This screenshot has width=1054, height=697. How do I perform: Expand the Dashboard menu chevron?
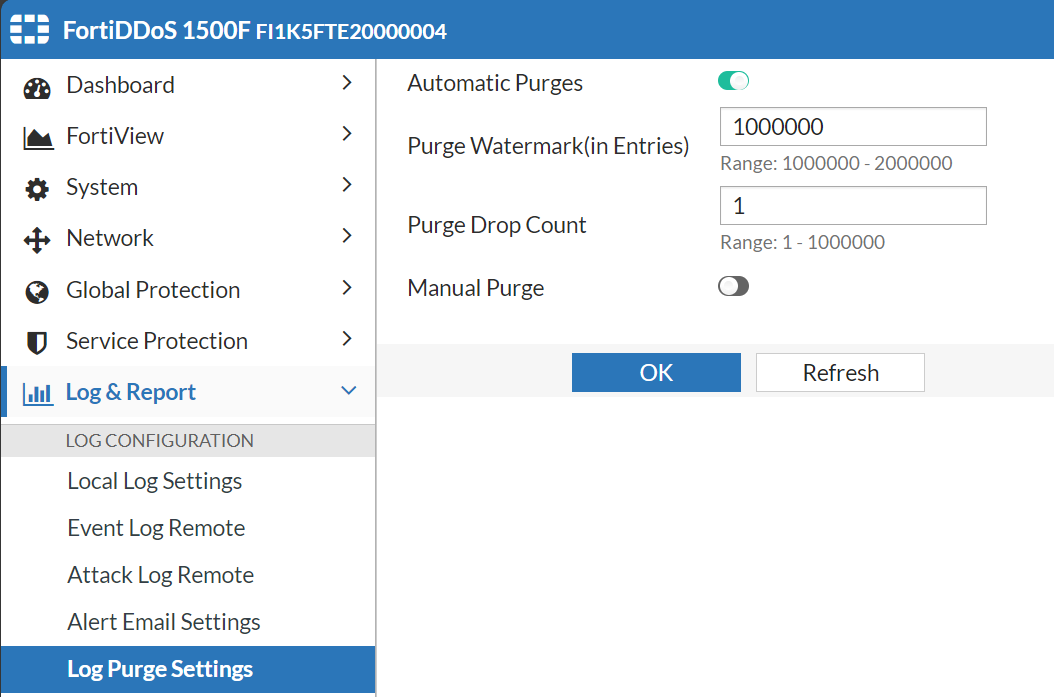pyautogui.click(x=348, y=85)
